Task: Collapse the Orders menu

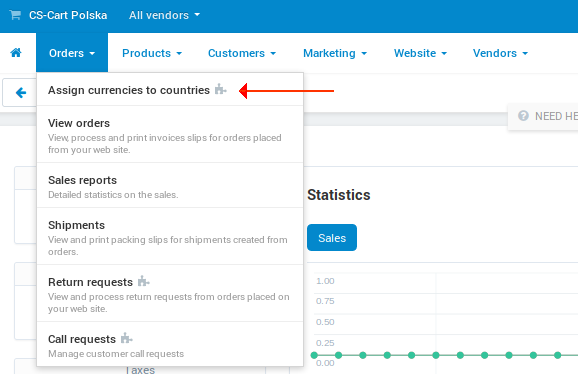Action: [72, 53]
